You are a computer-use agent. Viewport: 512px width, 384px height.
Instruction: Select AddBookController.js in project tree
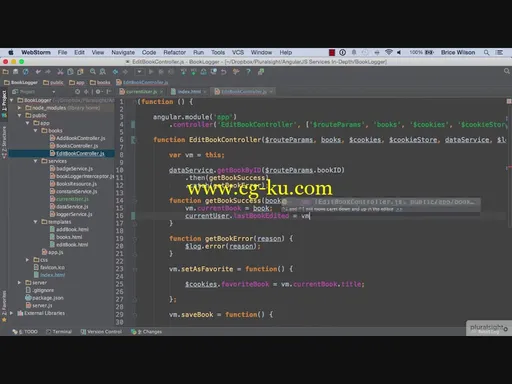(77, 138)
